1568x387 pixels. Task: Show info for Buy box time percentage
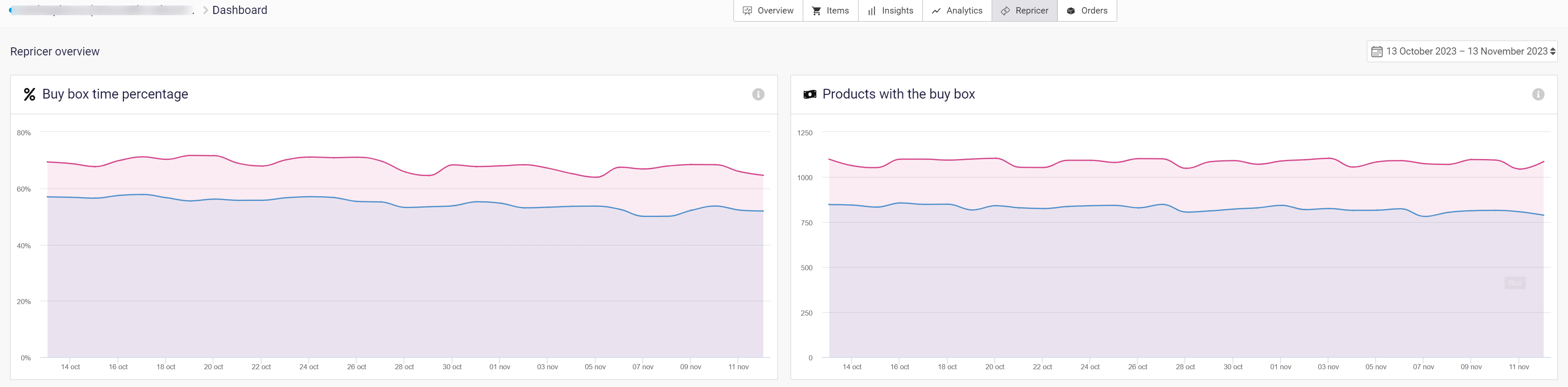point(758,94)
